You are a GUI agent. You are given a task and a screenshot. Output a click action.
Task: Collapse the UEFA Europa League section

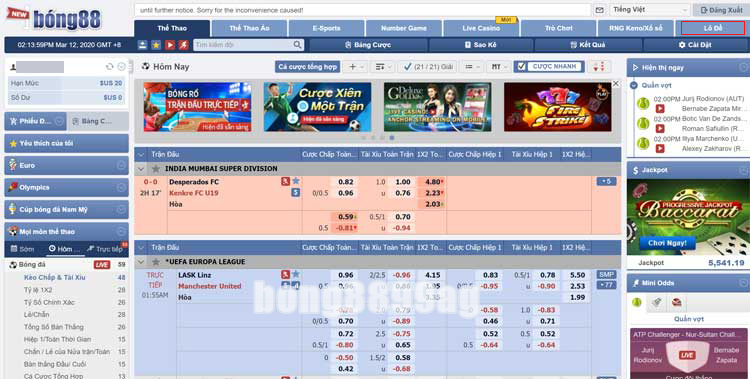[x=141, y=262]
